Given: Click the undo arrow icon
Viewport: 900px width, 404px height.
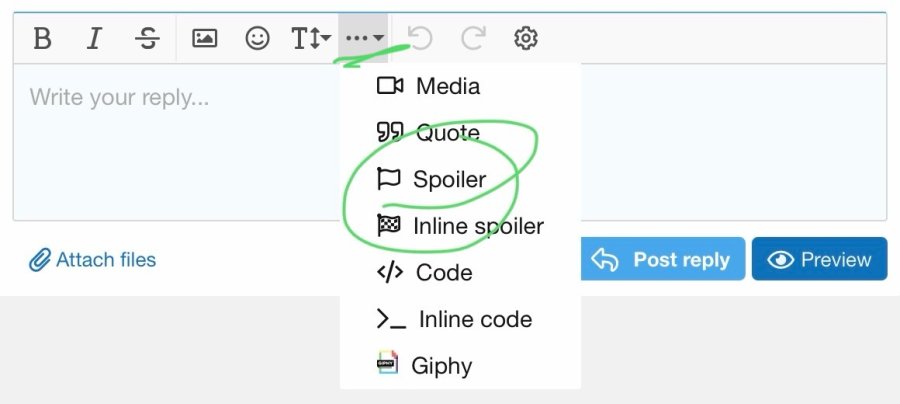Looking at the screenshot, I should [420, 38].
